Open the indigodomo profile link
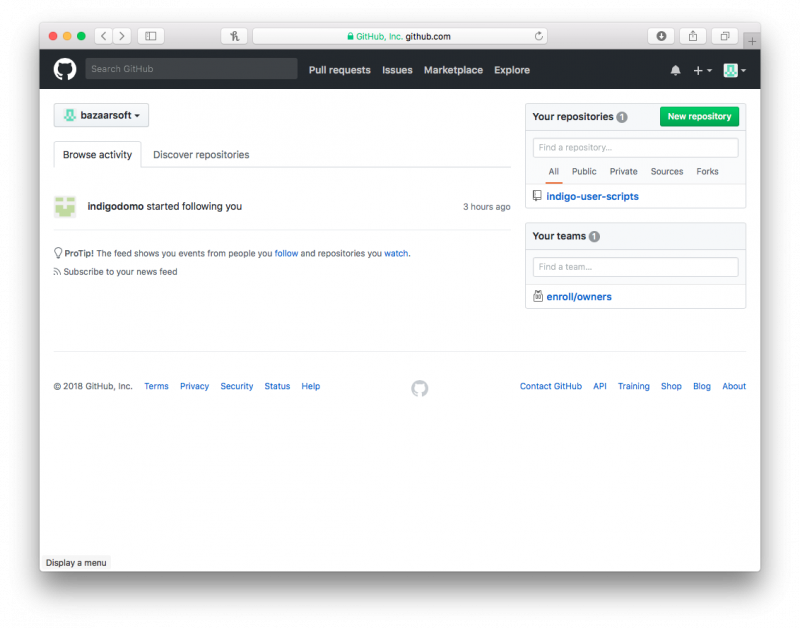 [x=115, y=206]
